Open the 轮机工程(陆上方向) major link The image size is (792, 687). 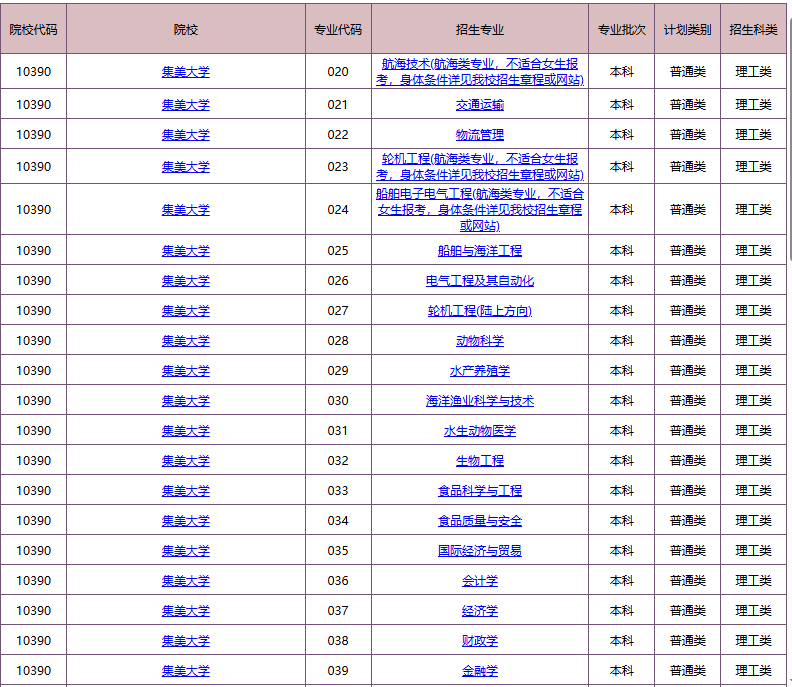click(480, 310)
